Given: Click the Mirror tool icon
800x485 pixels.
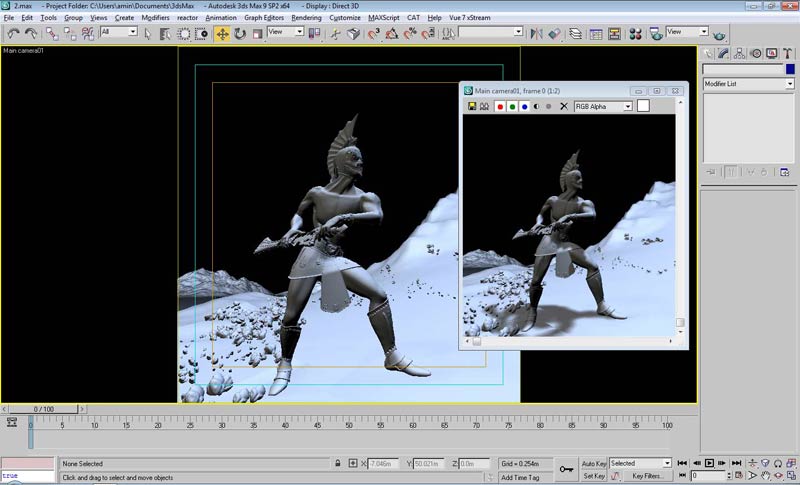Looking at the screenshot, I should coord(538,33).
